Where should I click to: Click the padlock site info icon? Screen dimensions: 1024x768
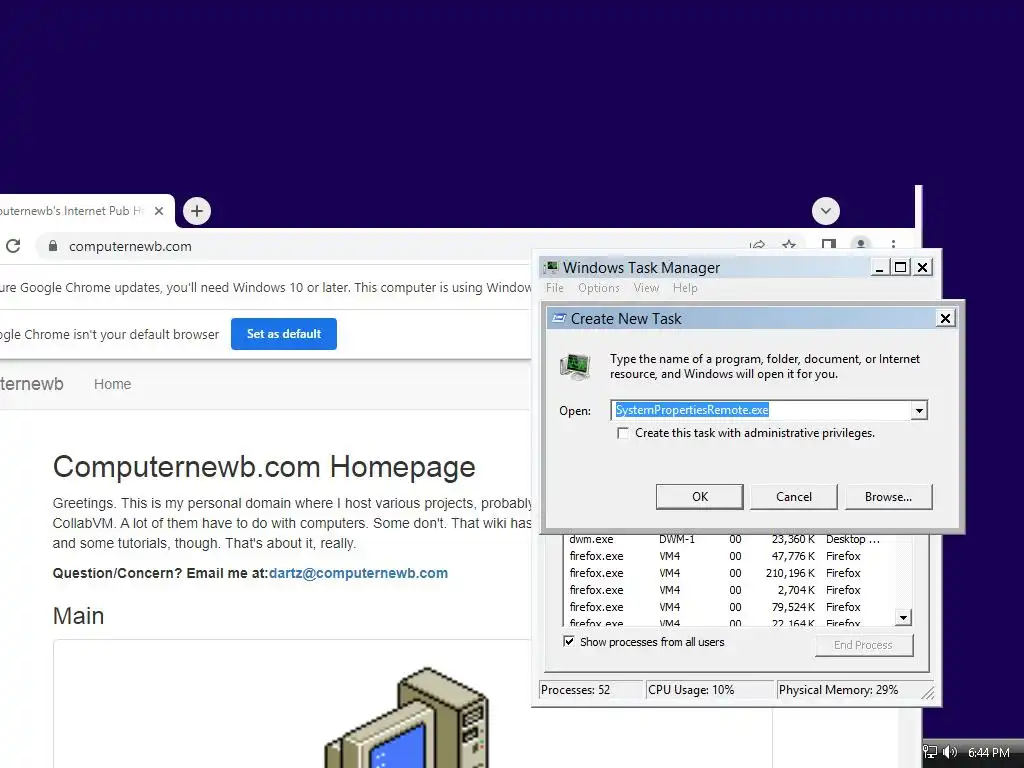tap(53, 246)
